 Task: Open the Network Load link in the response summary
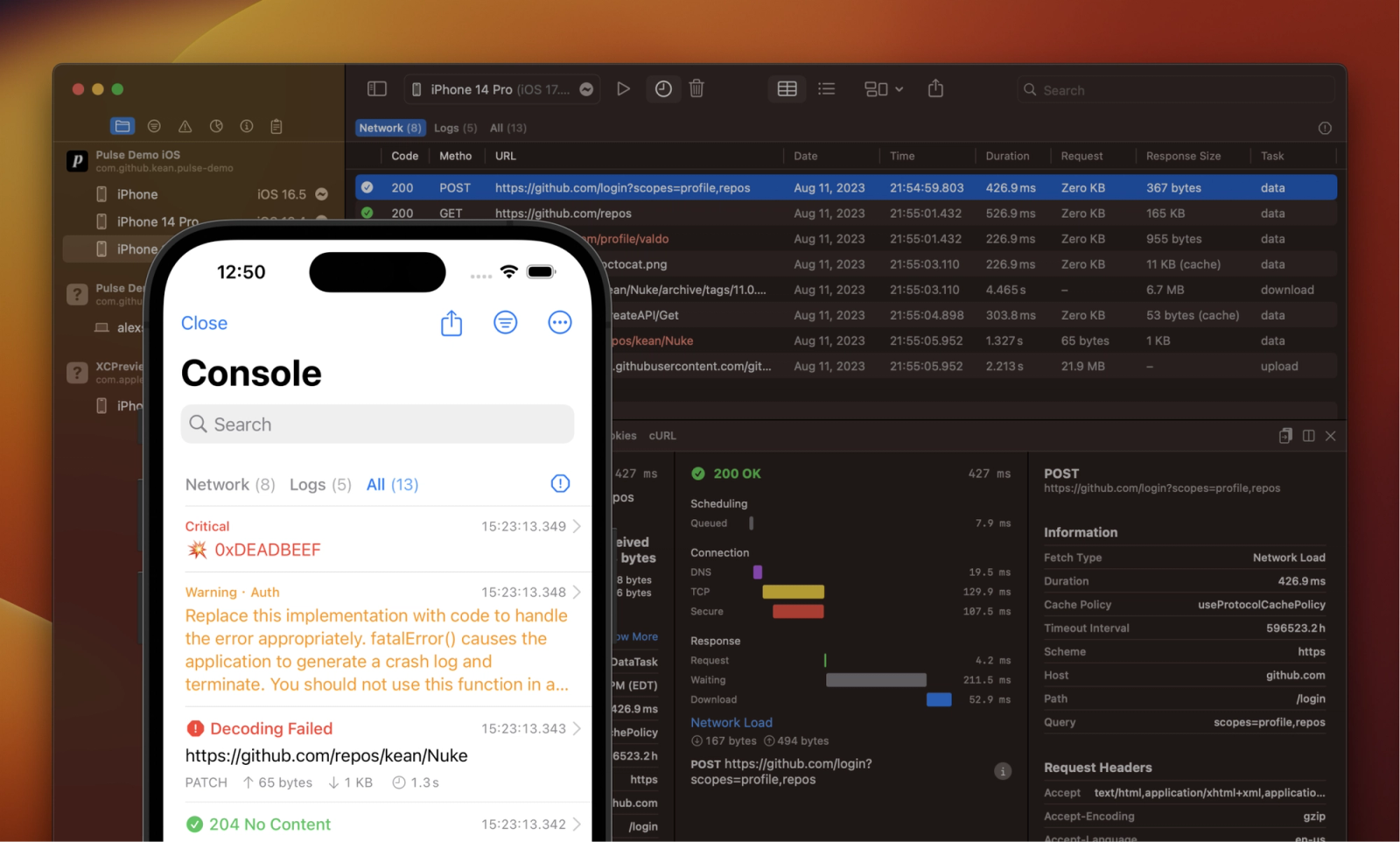coord(731,722)
